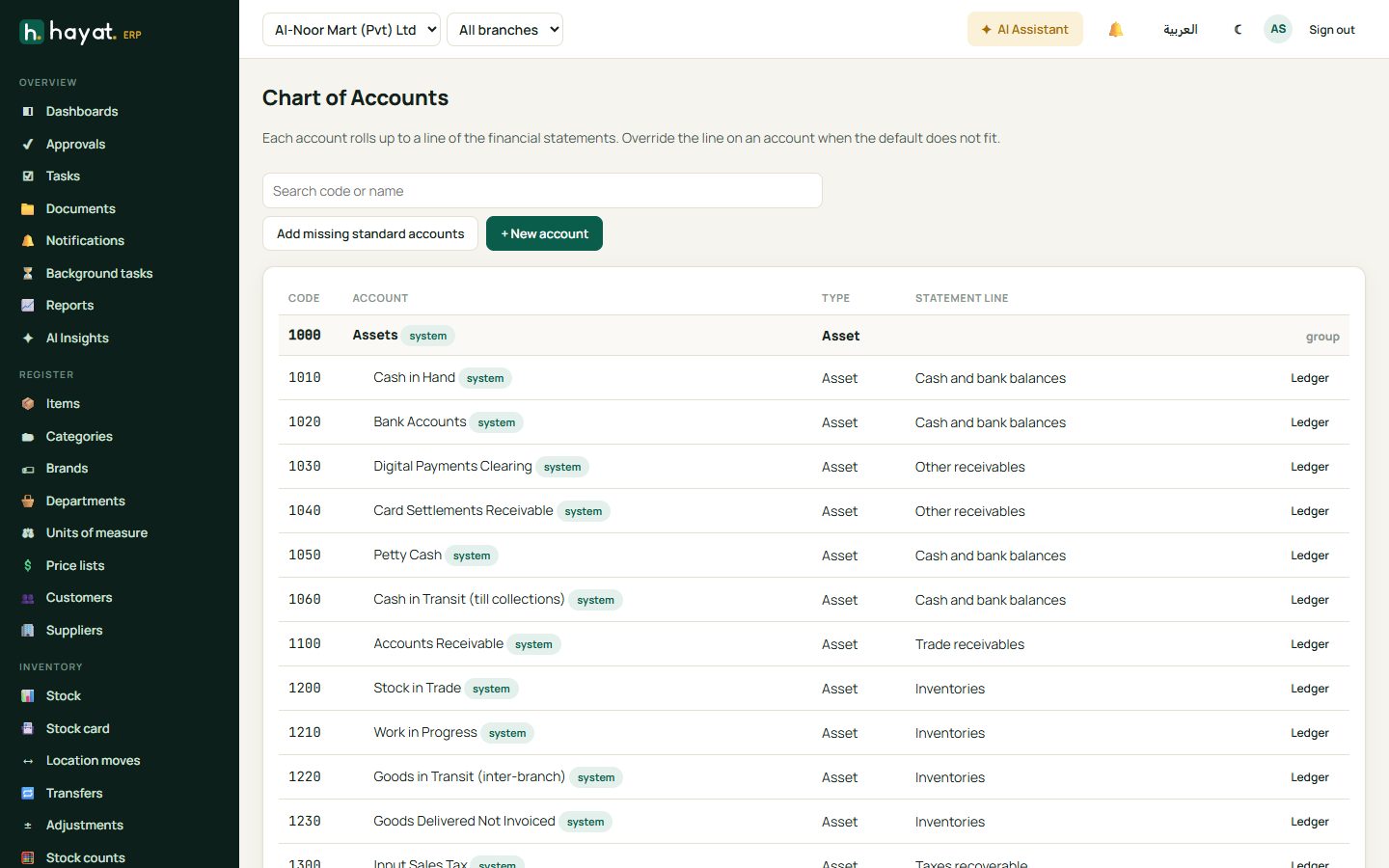Click the top bar notification bell
This screenshot has width=1389, height=868.
1116,30
